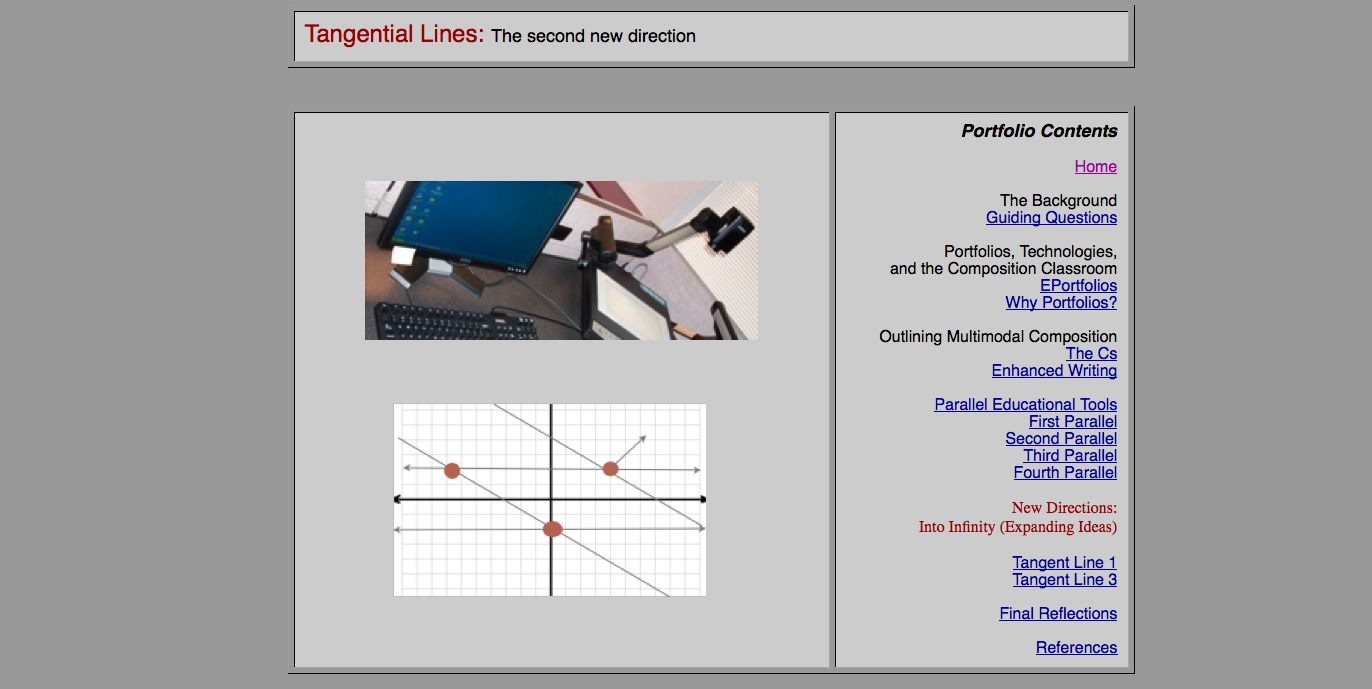
Task: Open The Cs link
Action: click(1091, 354)
